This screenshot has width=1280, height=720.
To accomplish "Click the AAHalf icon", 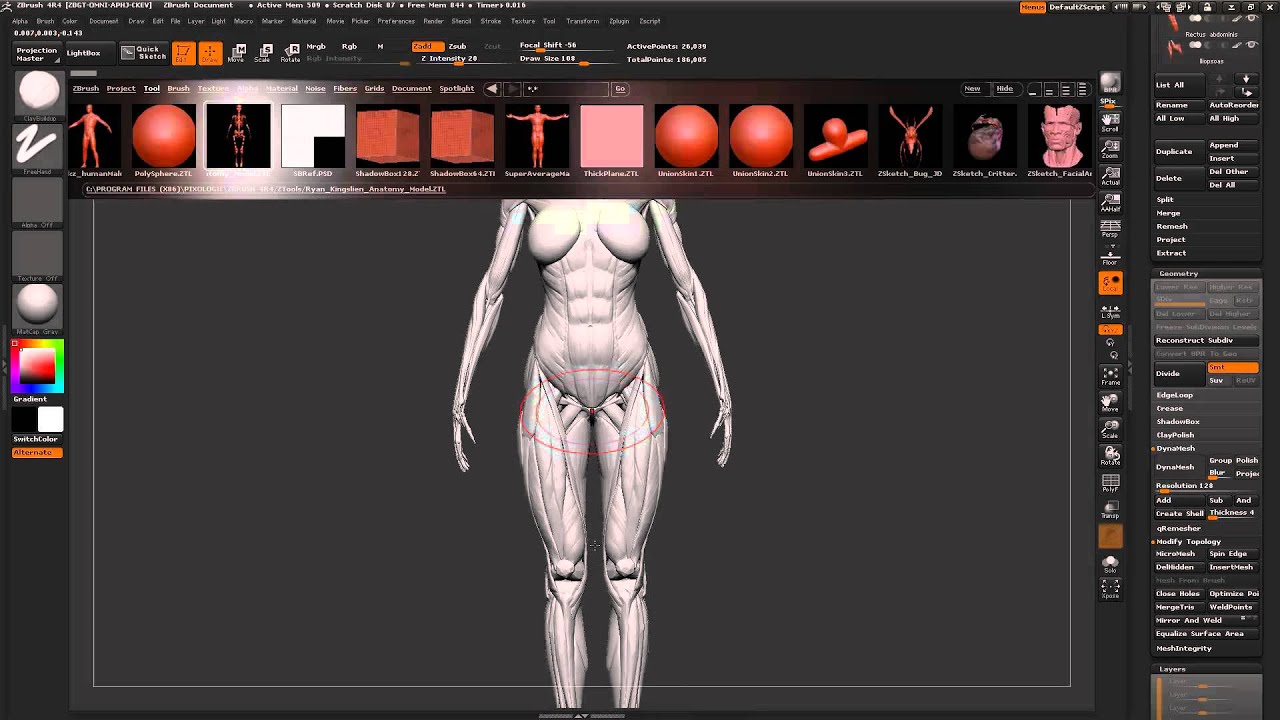I will coord(1110,203).
